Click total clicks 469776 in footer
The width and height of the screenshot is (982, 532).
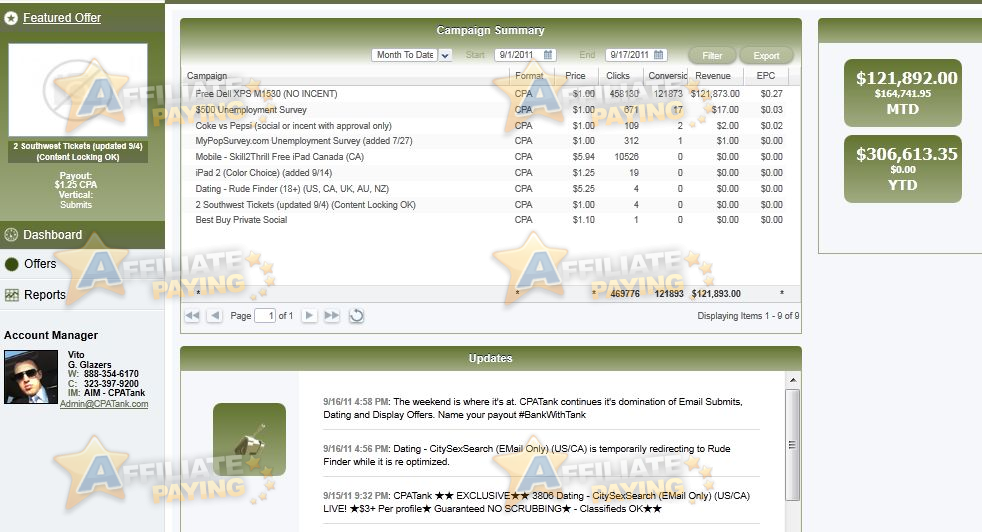coord(624,294)
